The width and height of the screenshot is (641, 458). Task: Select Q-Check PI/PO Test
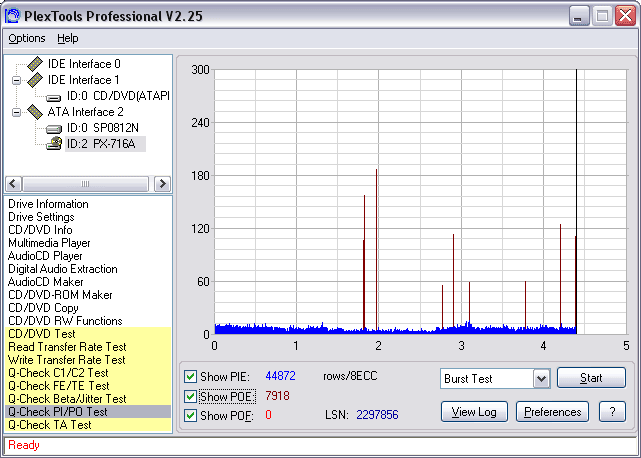[x=88, y=412]
